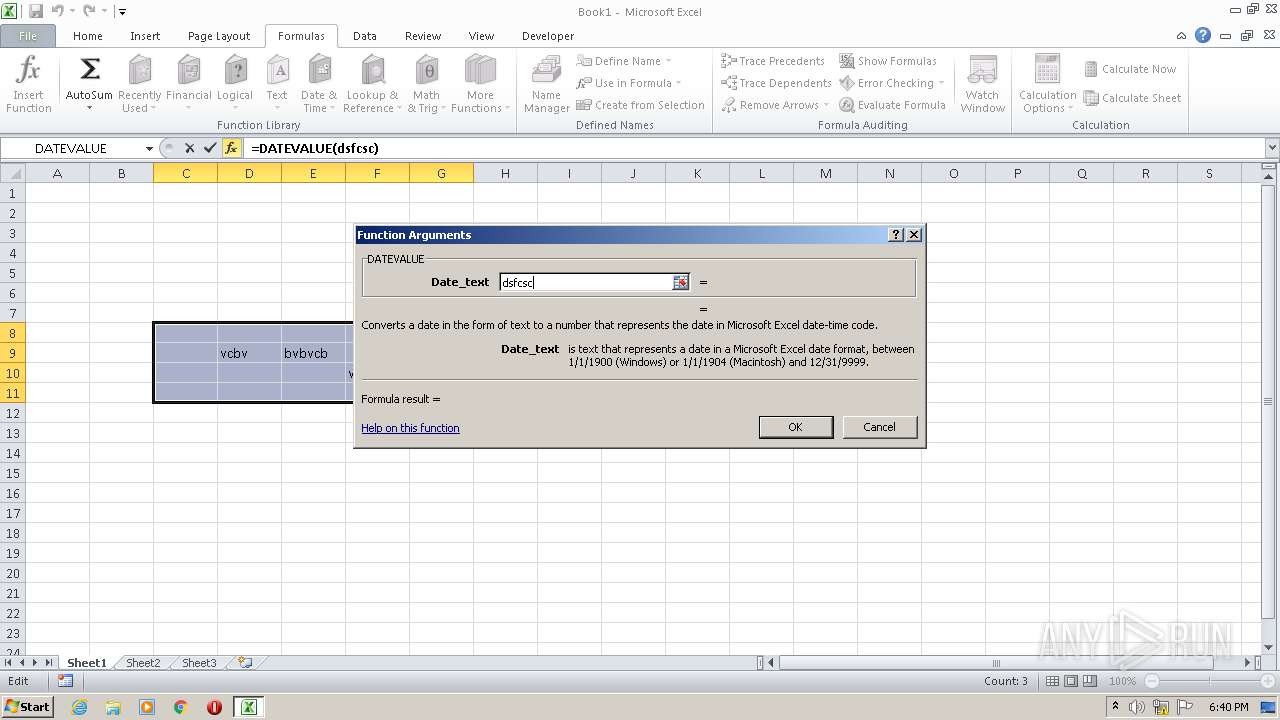The image size is (1280, 720).
Task: Click Trace Dependents
Action: (776, 83)
